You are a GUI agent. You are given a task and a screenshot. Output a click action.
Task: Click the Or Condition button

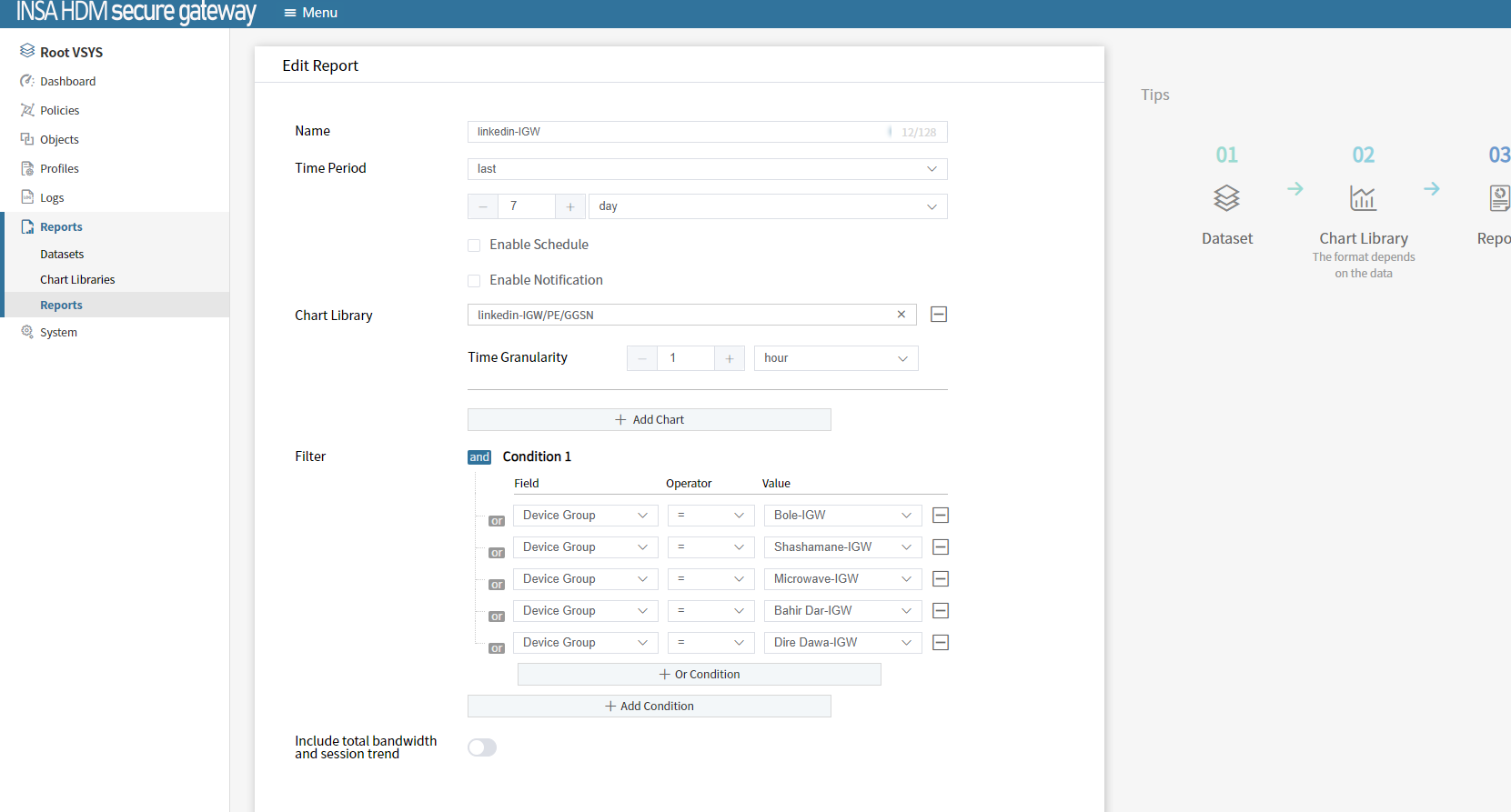pos(699,675)
